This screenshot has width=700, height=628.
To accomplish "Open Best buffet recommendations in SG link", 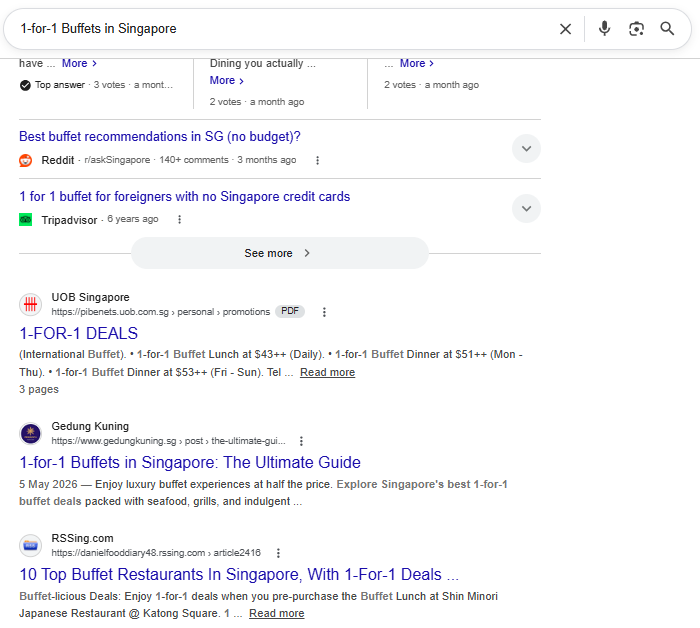I will pos(160,137).
